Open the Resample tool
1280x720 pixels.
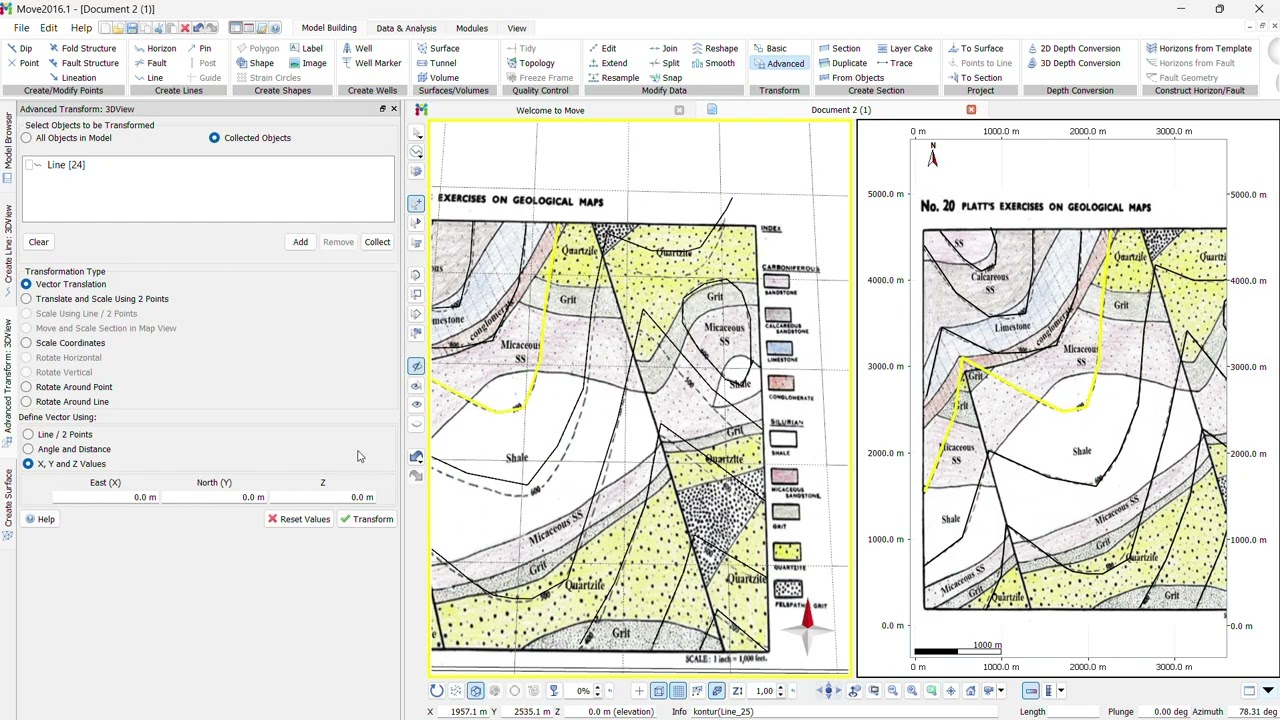tap(614, 78)
